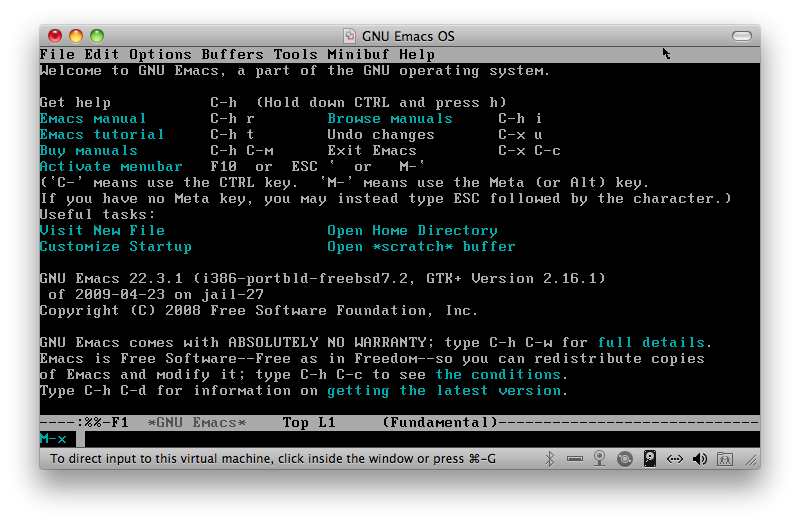Click the USB device icon in status bar
Screen dimensions: 800x524
tap(575, 459)
